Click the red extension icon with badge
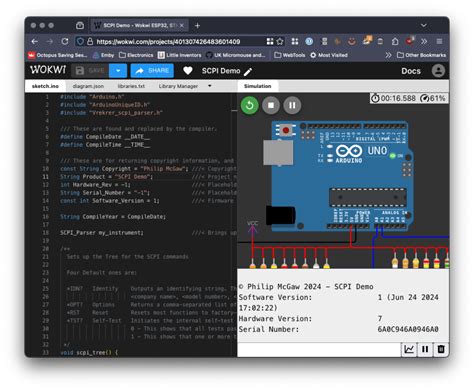This screenshot has width=474, height=390. (410, 41)
